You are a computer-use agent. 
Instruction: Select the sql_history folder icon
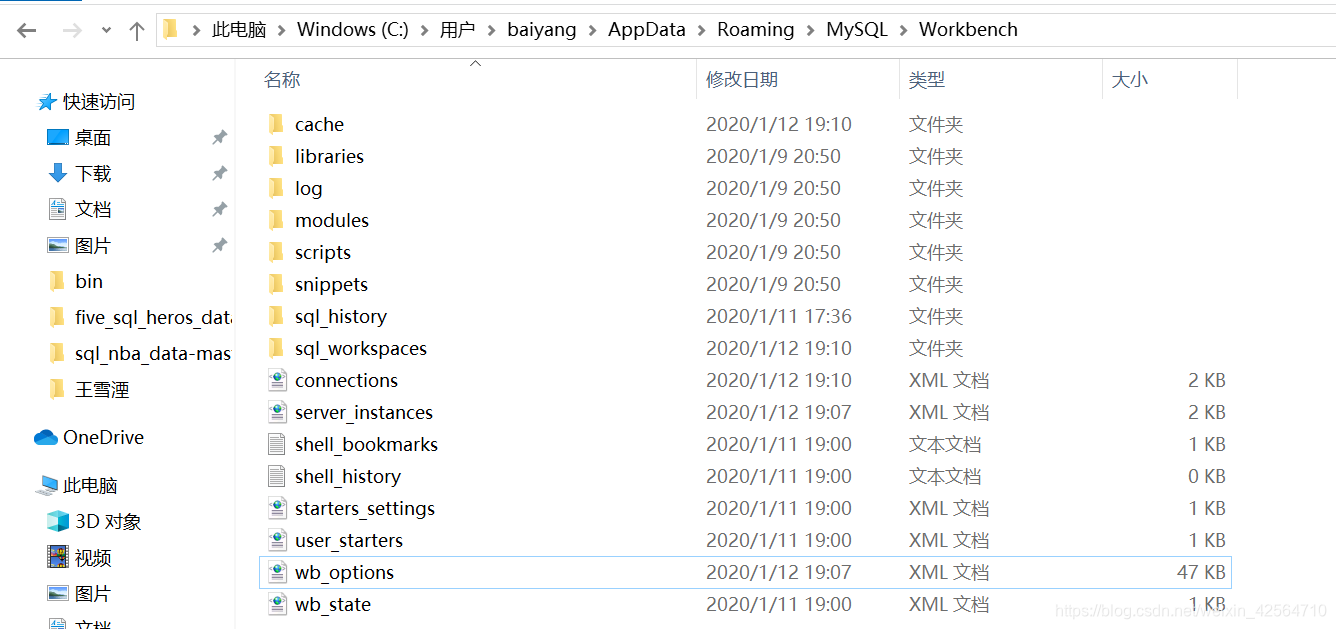[277, 316]
